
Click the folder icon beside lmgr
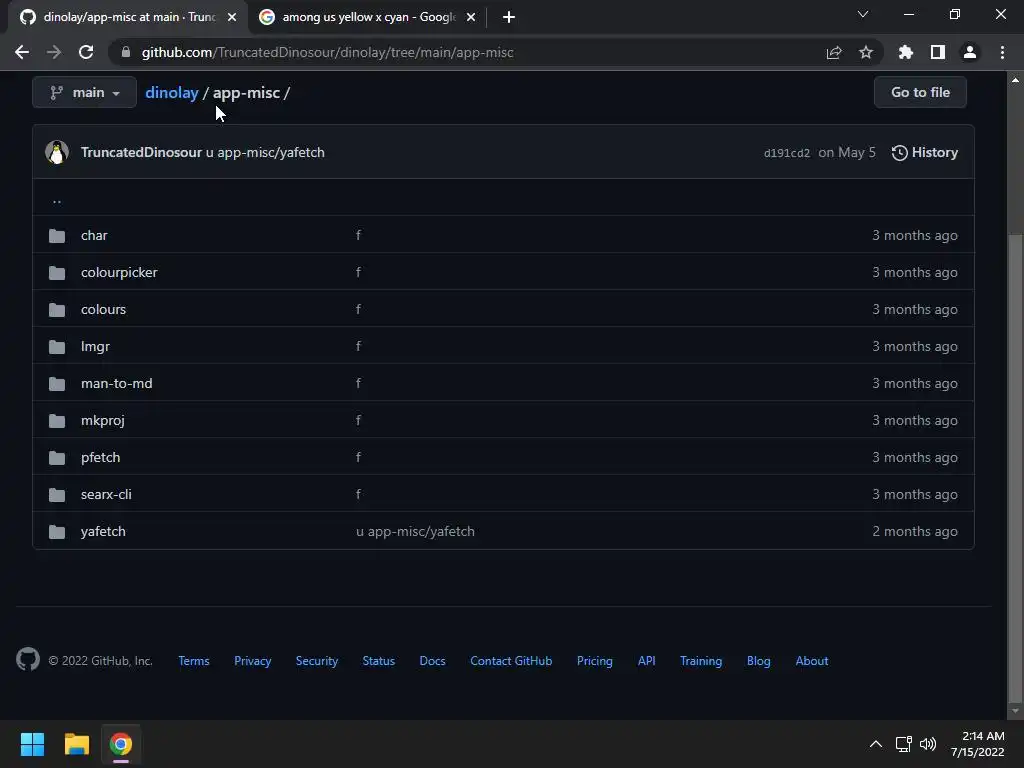(x=57, y=347)
